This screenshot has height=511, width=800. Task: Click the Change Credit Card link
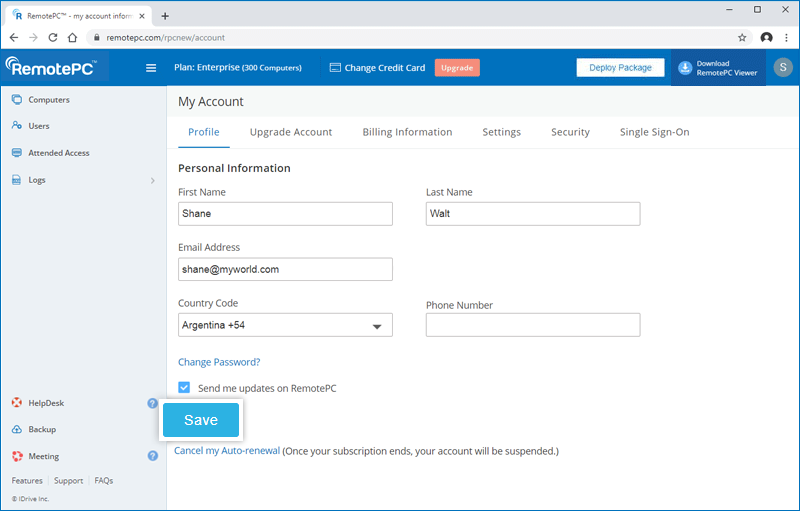tap(377, 68)
